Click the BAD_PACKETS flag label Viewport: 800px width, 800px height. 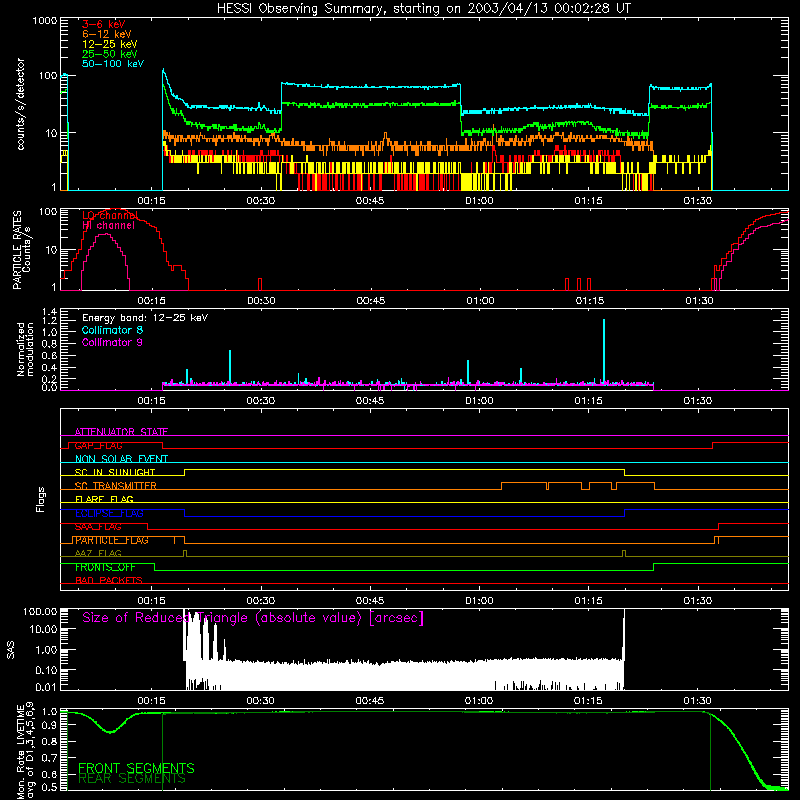(109, 581)
